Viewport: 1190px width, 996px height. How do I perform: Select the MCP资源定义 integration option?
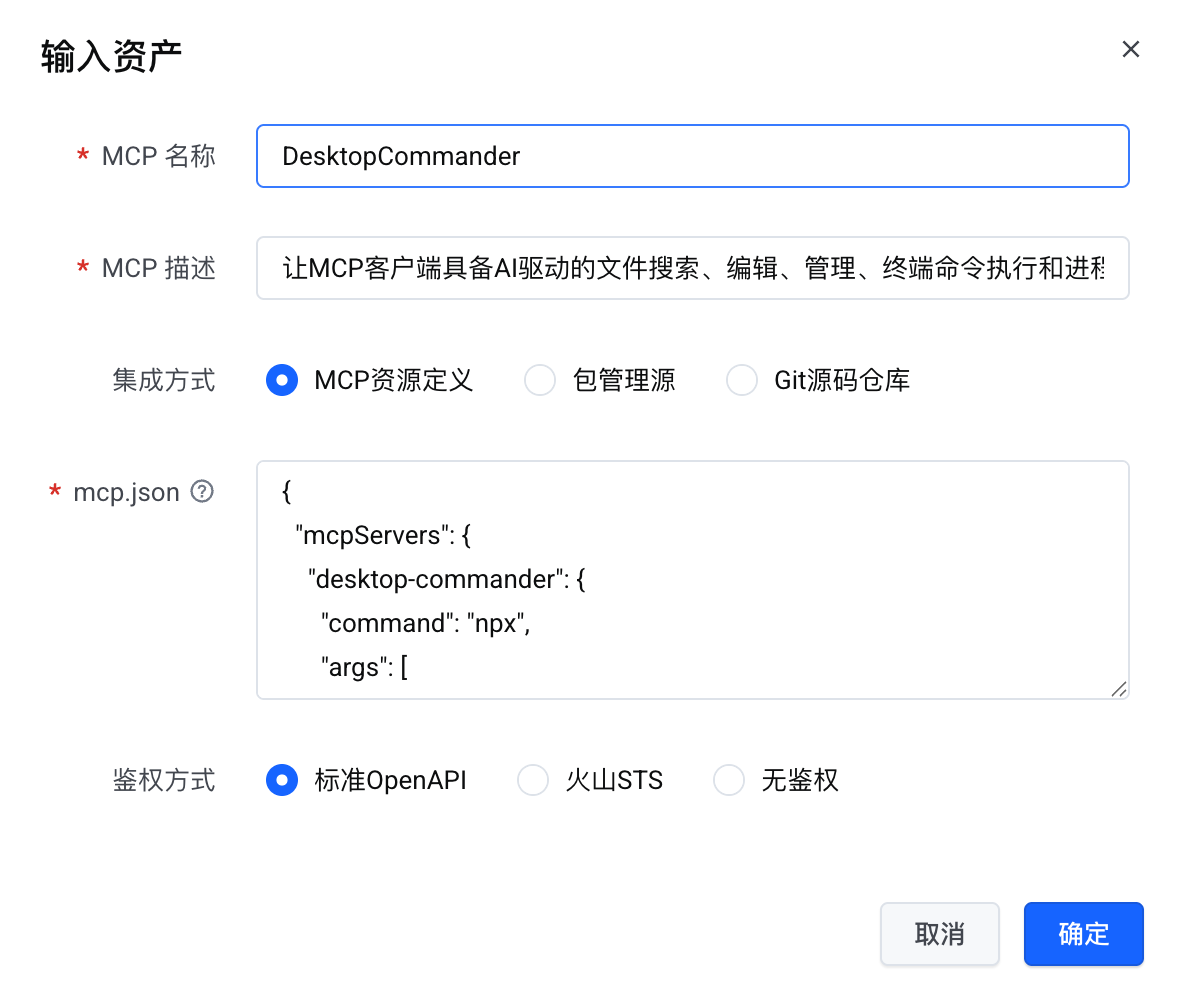[282, 380]
